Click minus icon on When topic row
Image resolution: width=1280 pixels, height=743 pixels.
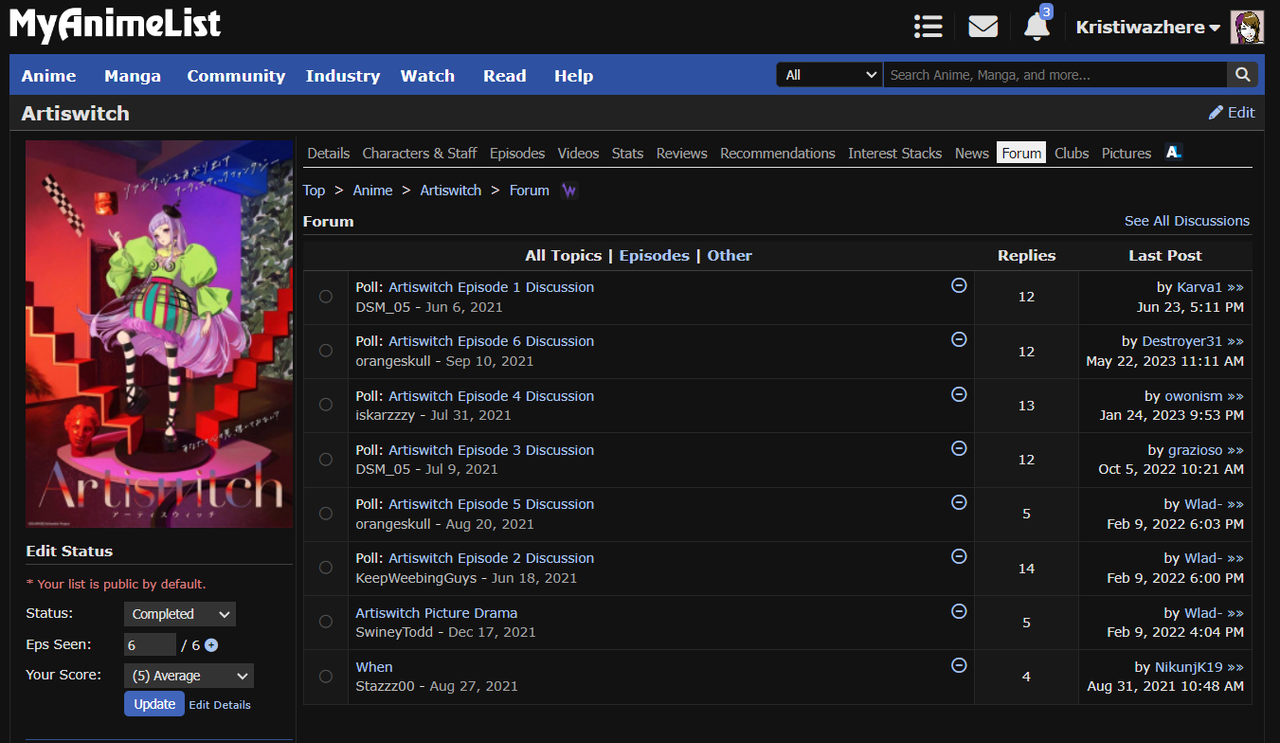point(959,665)
